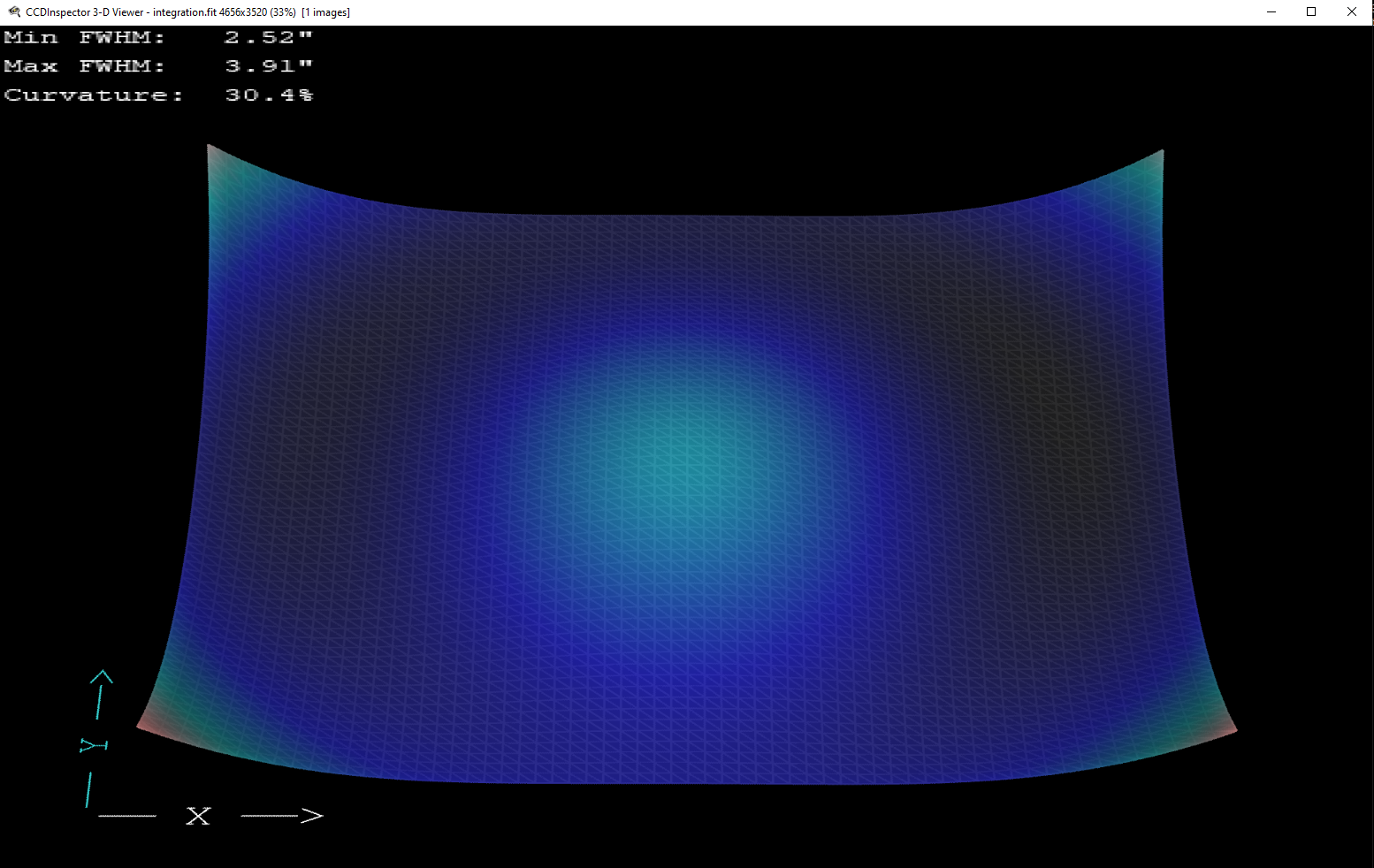
Task: Close the CCDInspector 3-D Viewer window
Action: coord(1352,11)
